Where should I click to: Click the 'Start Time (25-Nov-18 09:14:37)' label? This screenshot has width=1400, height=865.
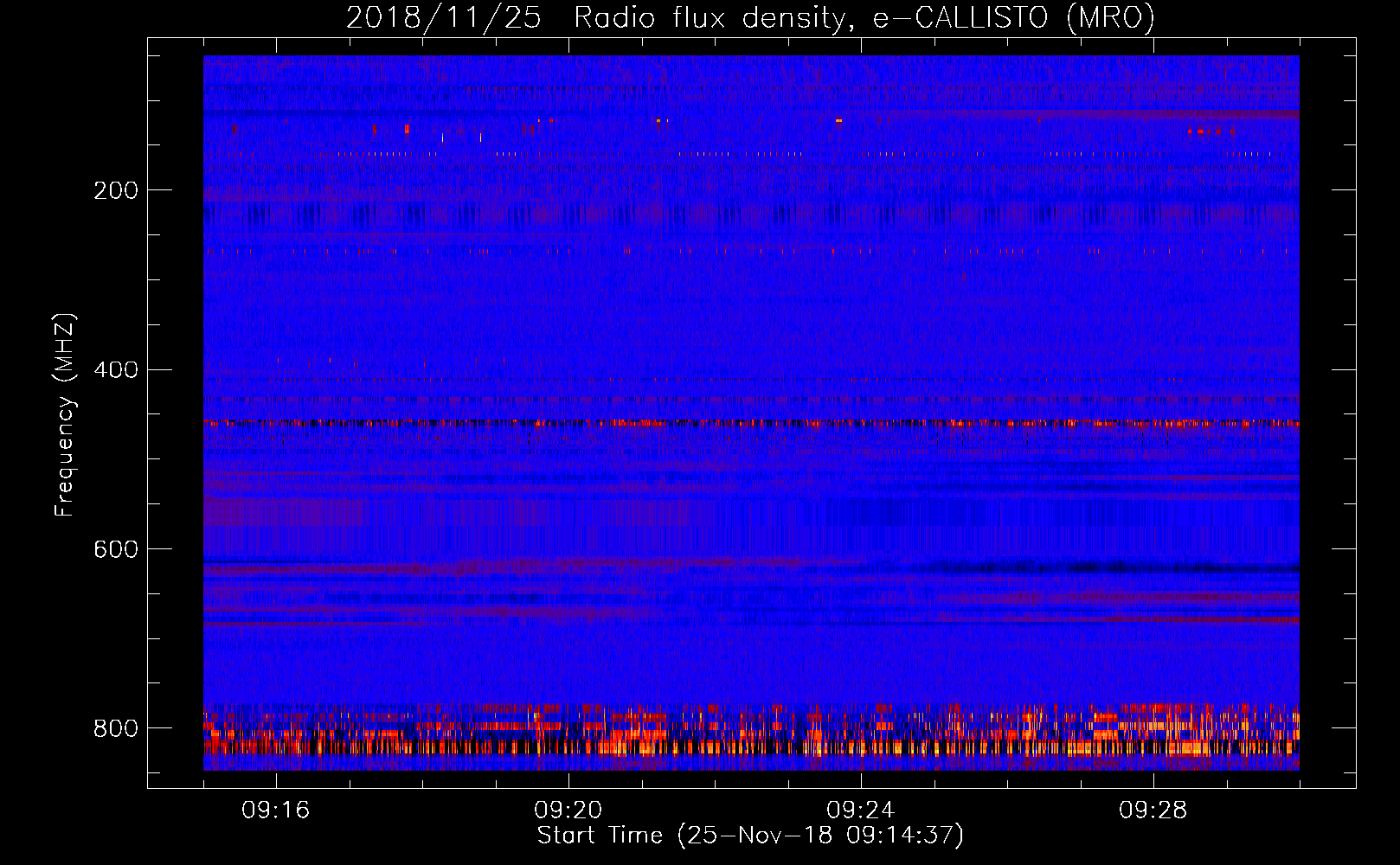(x=750, y=836)
